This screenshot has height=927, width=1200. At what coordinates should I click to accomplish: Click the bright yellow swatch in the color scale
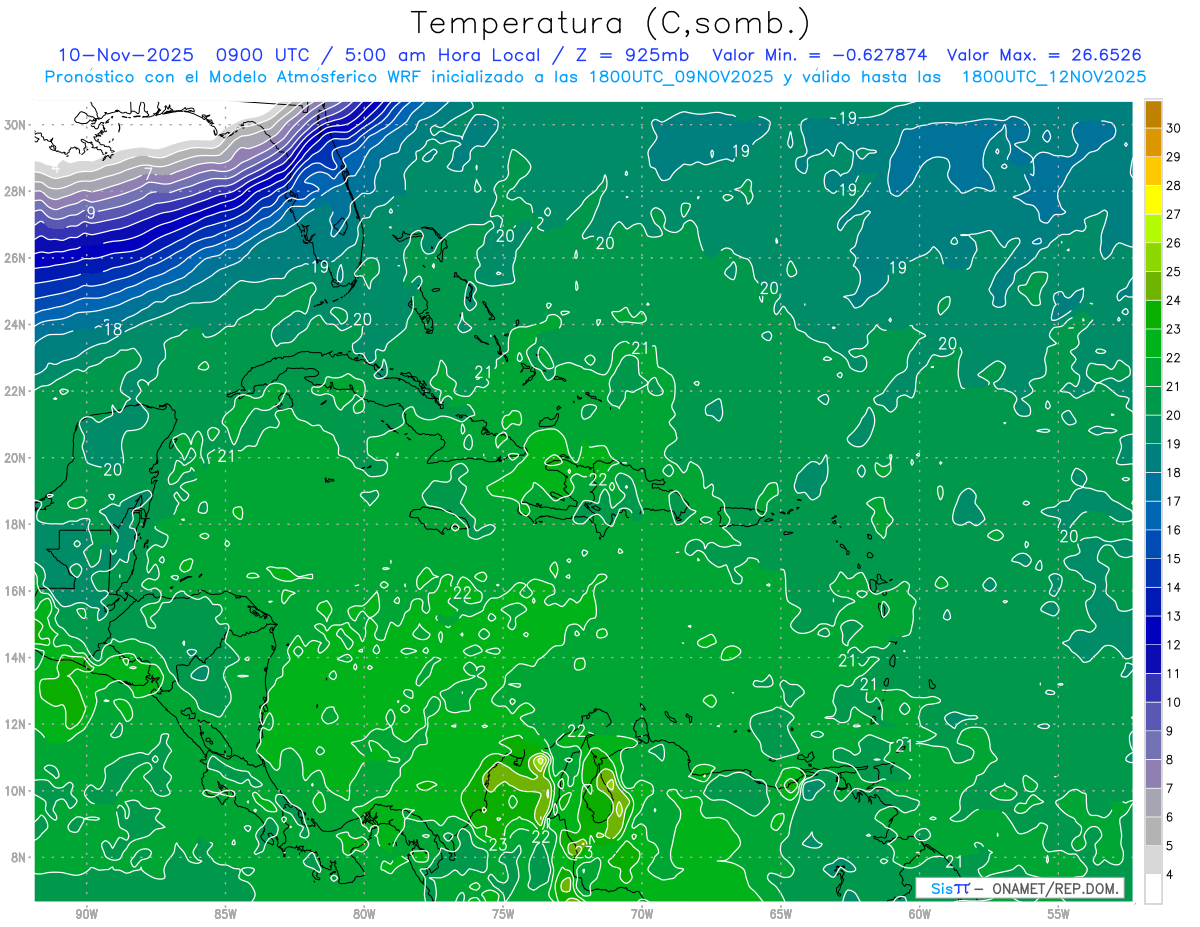point(1153,200)
